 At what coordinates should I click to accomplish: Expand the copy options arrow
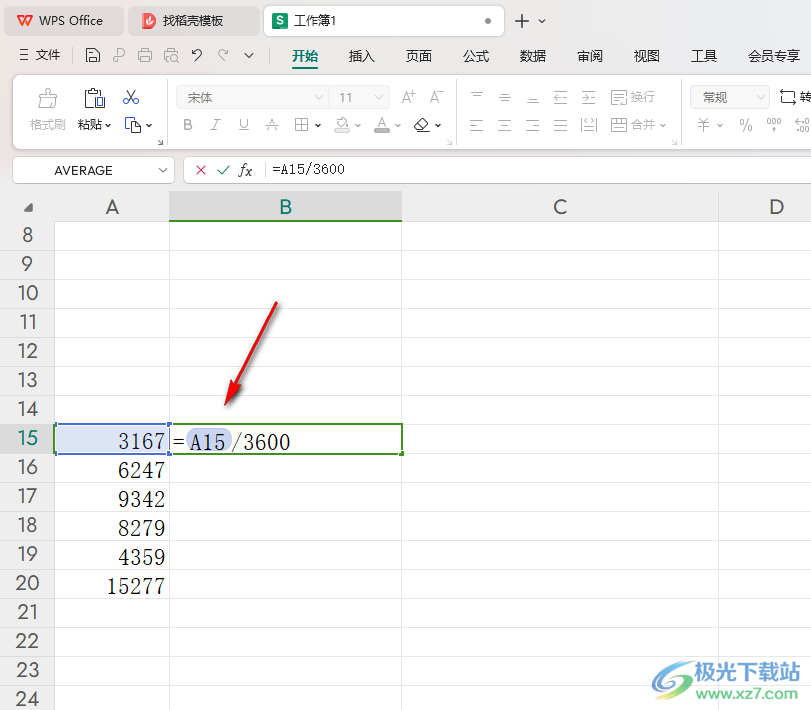149,125
